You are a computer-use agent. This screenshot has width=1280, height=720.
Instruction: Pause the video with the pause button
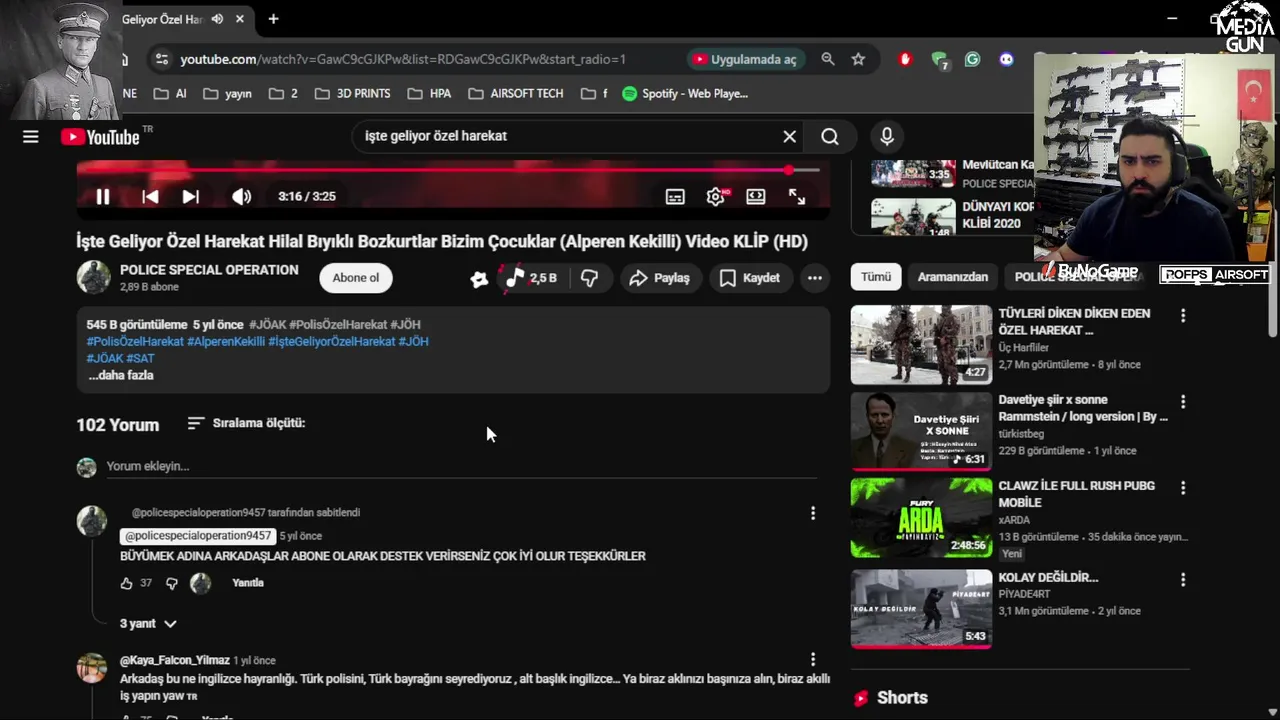102,197
